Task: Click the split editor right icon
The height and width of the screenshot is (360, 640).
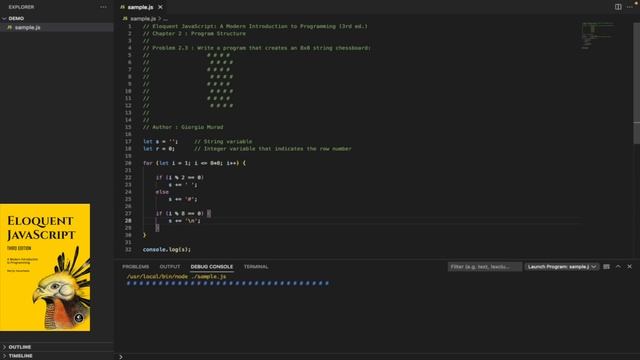Action: 618,7
